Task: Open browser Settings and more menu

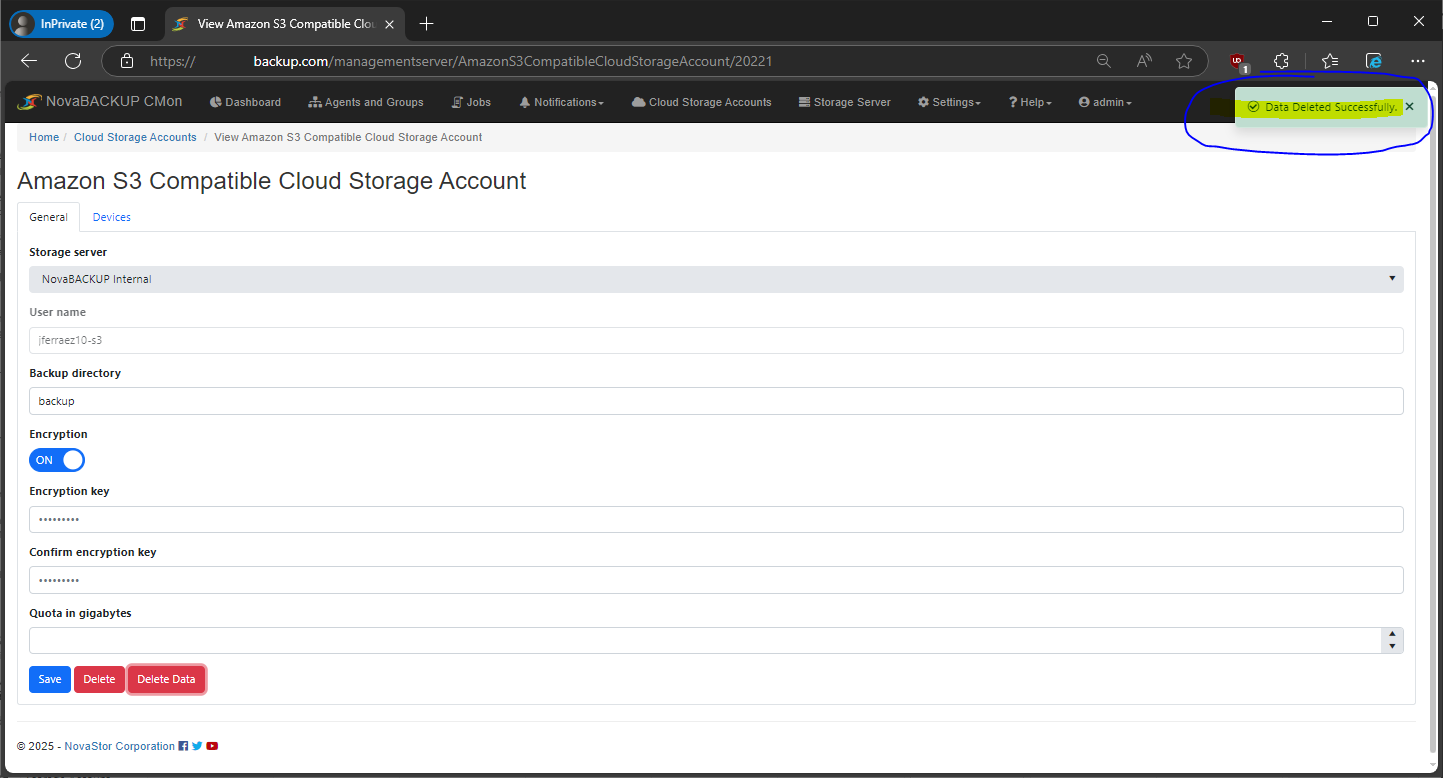Action: coord(1418,61)
